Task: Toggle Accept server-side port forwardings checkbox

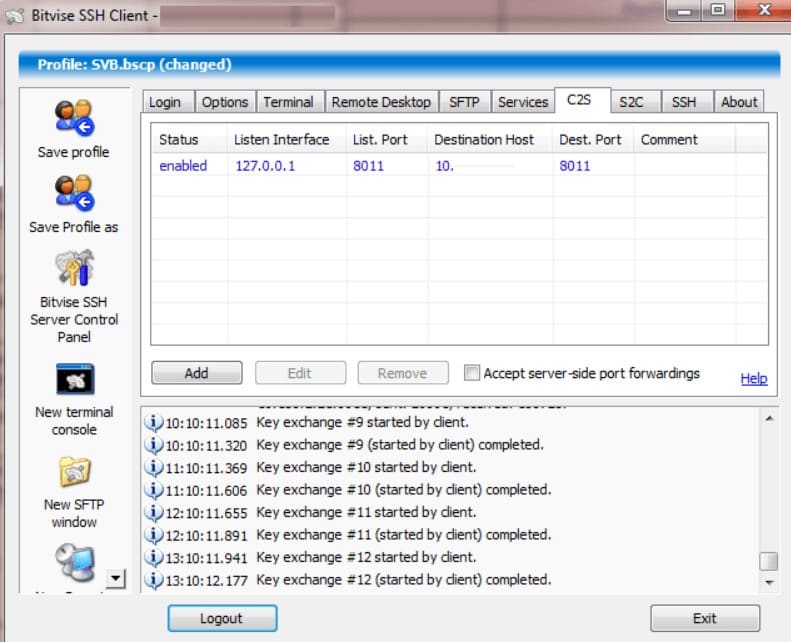Action: tap(472, 373)
